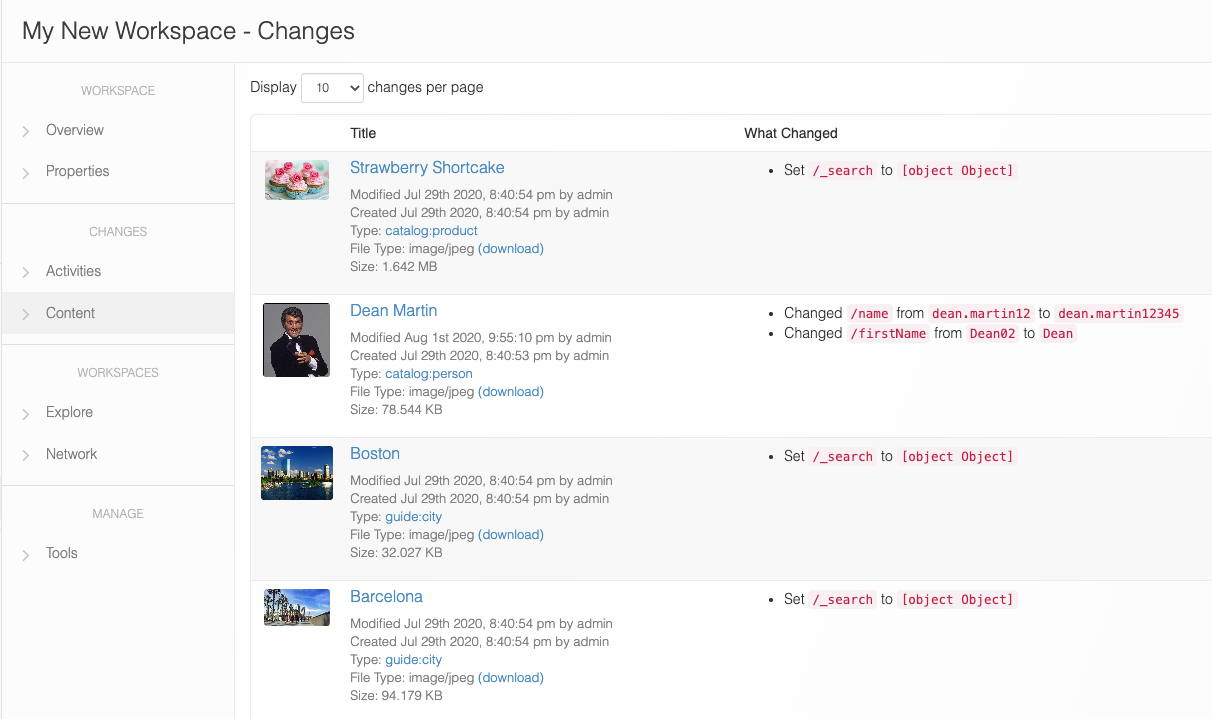
Task: Click the catalog:person type link
Action: point(429,374)
